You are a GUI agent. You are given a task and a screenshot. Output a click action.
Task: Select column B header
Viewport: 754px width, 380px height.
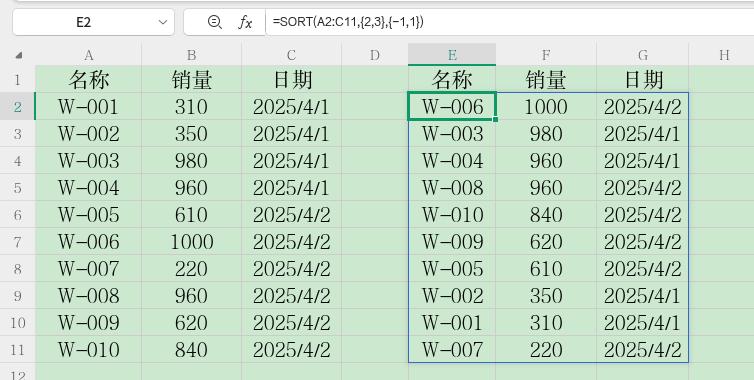191,55
